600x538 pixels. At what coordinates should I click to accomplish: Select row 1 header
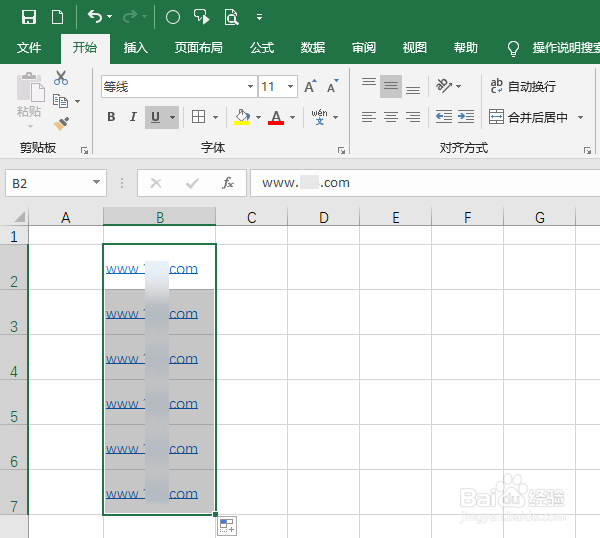(x=14, y=236)
